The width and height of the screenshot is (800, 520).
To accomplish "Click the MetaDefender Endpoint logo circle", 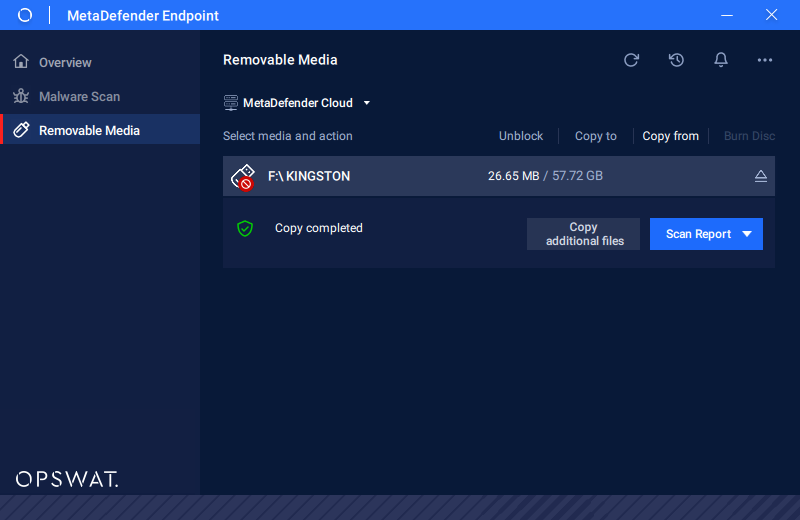I will click(24, 15).
